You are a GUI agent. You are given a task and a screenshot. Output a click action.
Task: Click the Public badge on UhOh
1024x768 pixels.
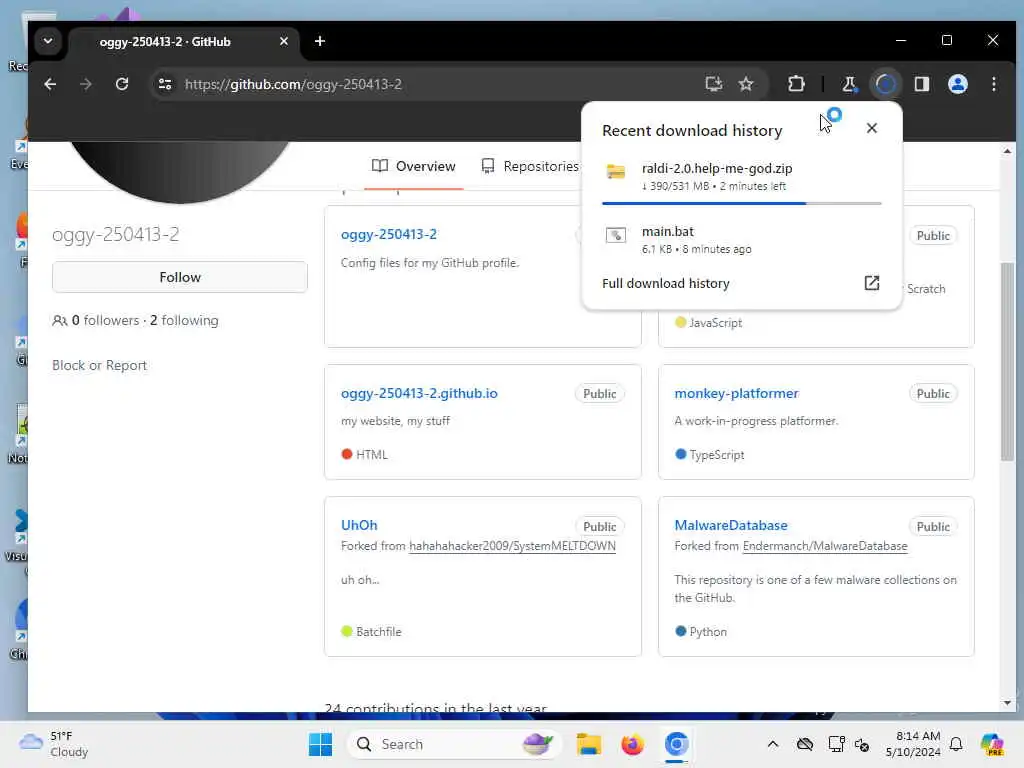pyautogui.click(x=599, y=526)
